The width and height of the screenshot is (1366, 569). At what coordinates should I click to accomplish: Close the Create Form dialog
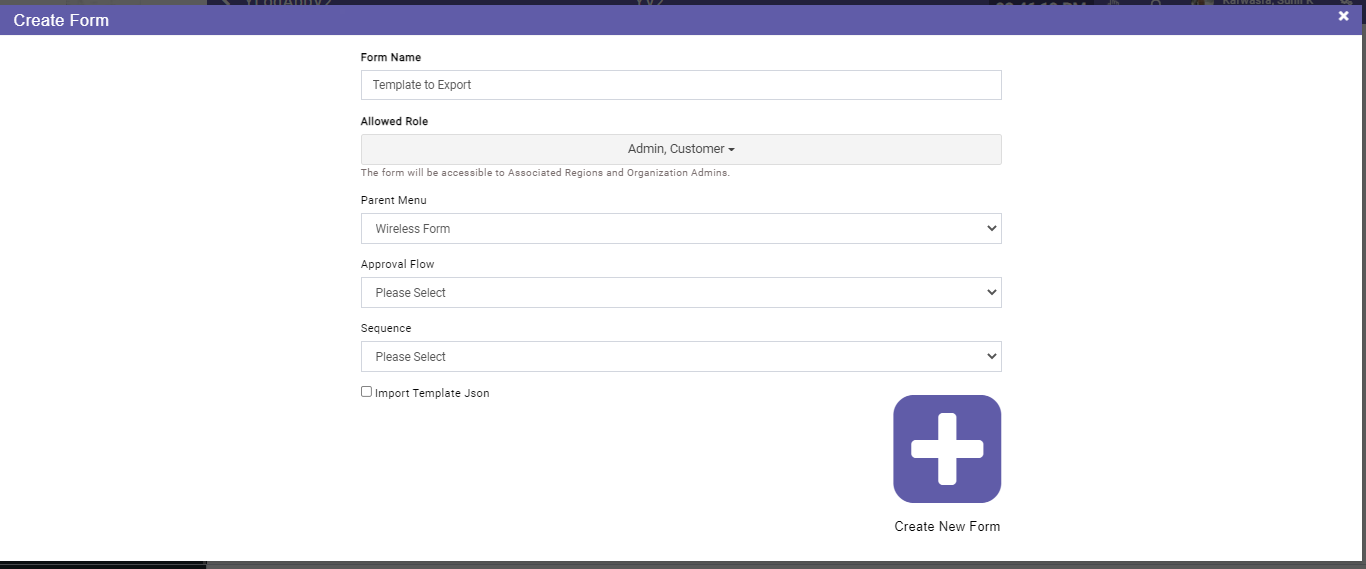point(1344,16)
